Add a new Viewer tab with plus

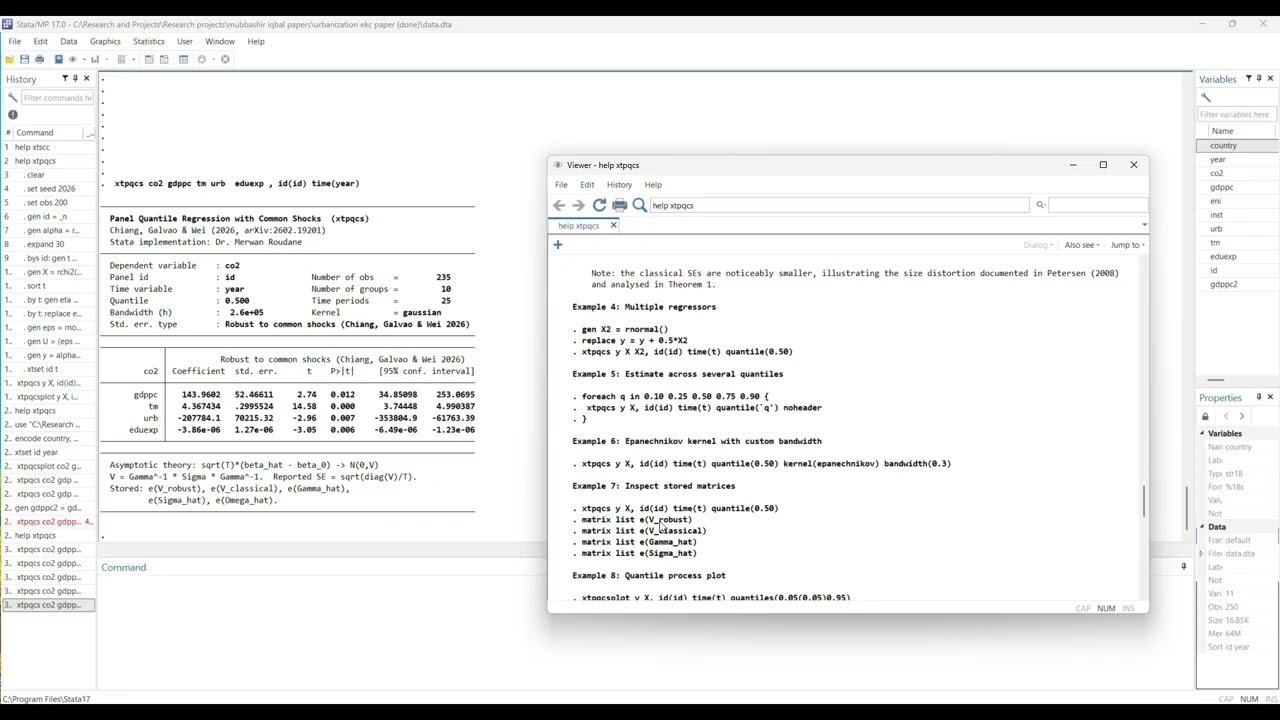(558, 245)
